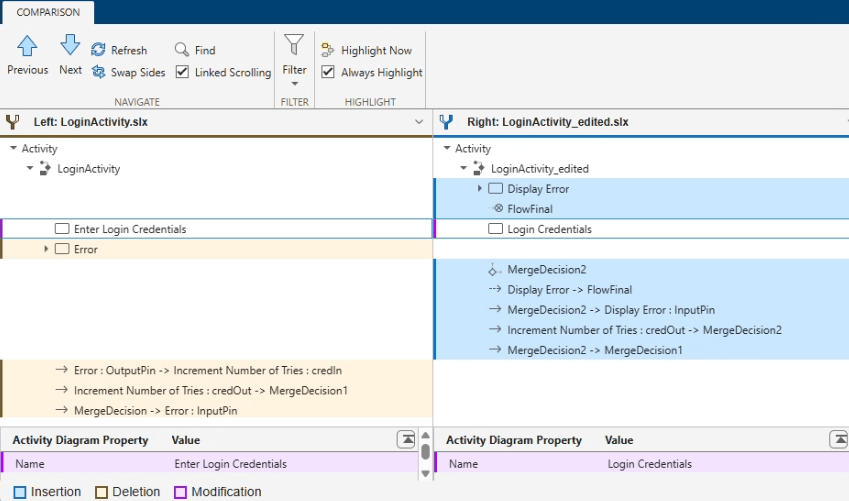Click the arrow icon of MergeDecision -> Error : InputPin
The image size is (849, 501).
tap(62, 410)
